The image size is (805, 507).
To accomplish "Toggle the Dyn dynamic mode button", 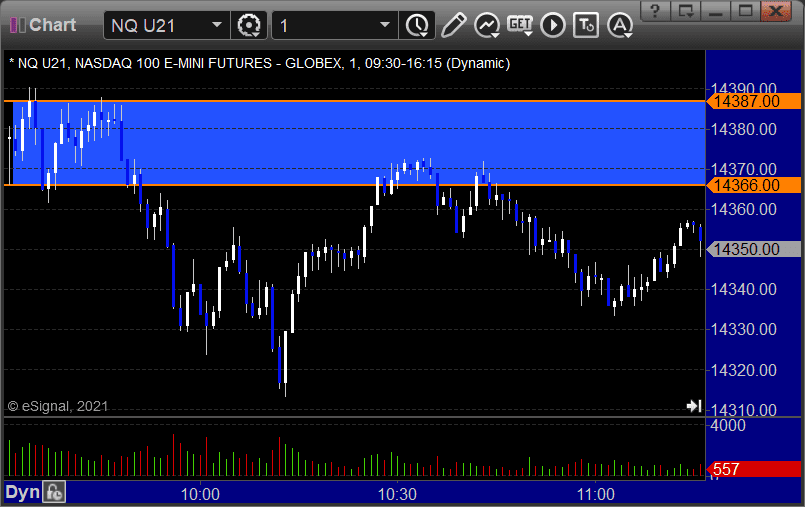I will (23, 493).
